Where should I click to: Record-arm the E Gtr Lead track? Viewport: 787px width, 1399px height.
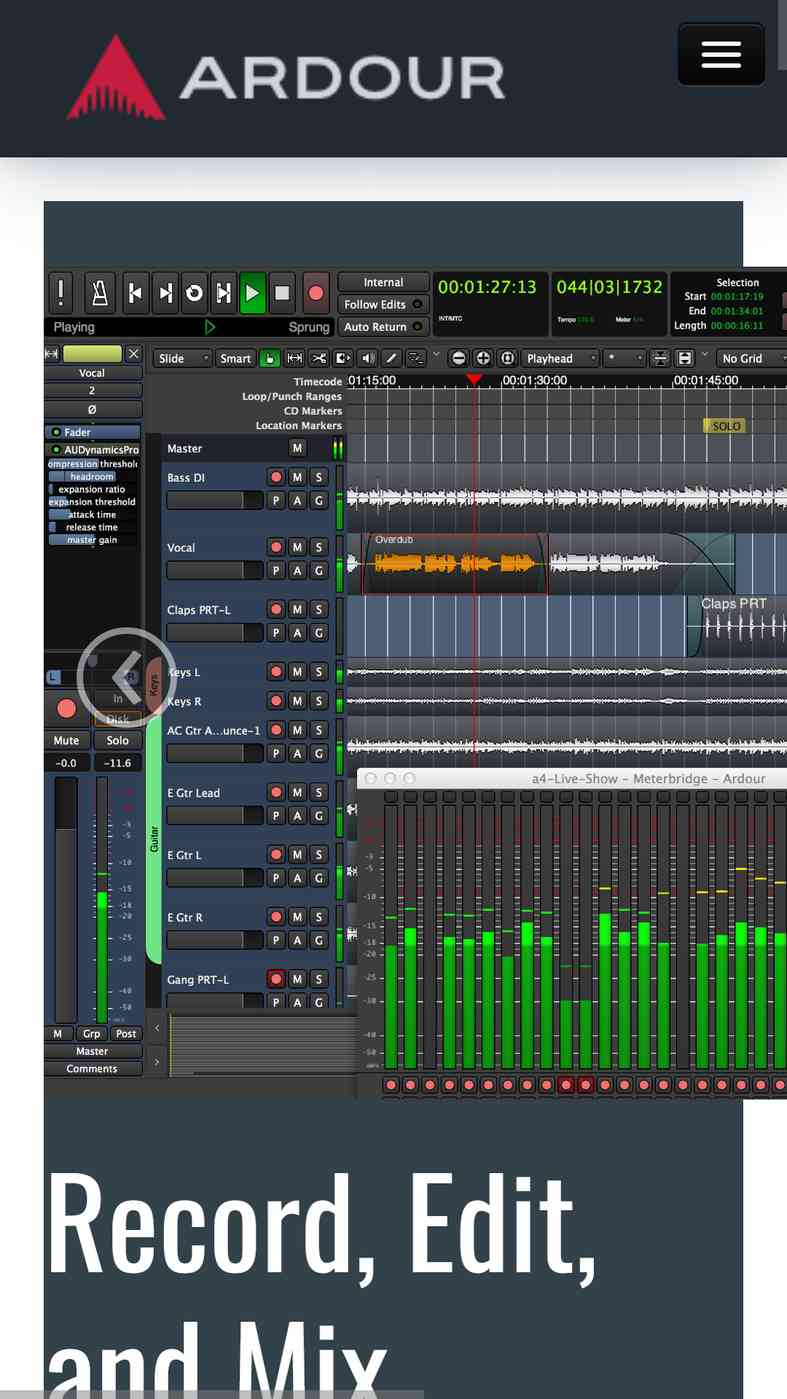pos(276,792)
